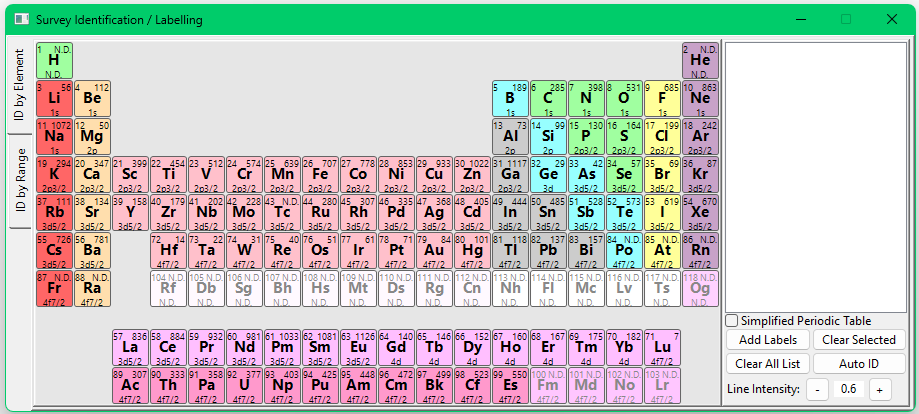This screenshot has width=919, height=414.
Task: Select the Boron (B) element tile
Action: coord(510,99)
